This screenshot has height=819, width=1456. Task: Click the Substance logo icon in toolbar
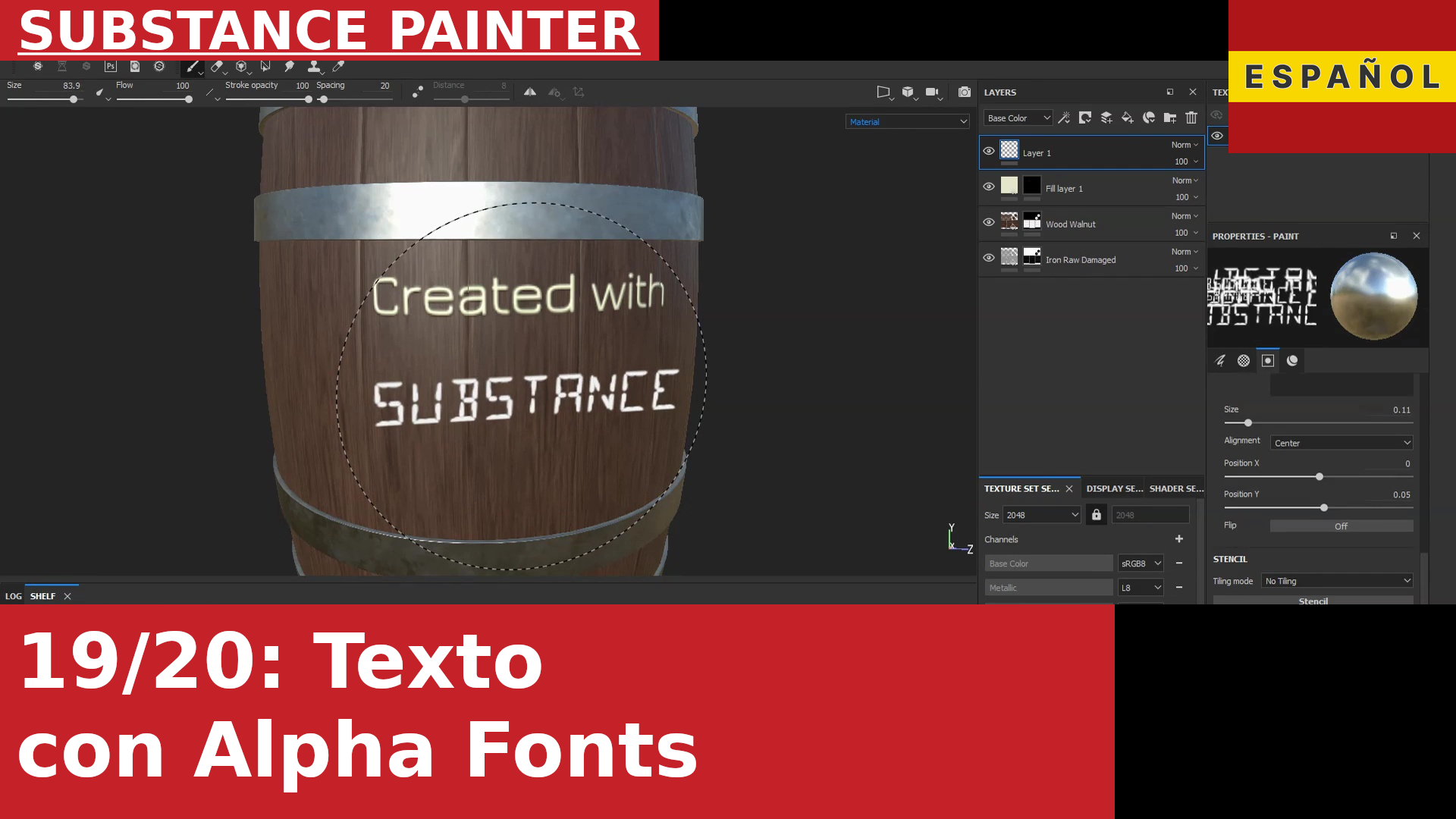coord(38,67)
